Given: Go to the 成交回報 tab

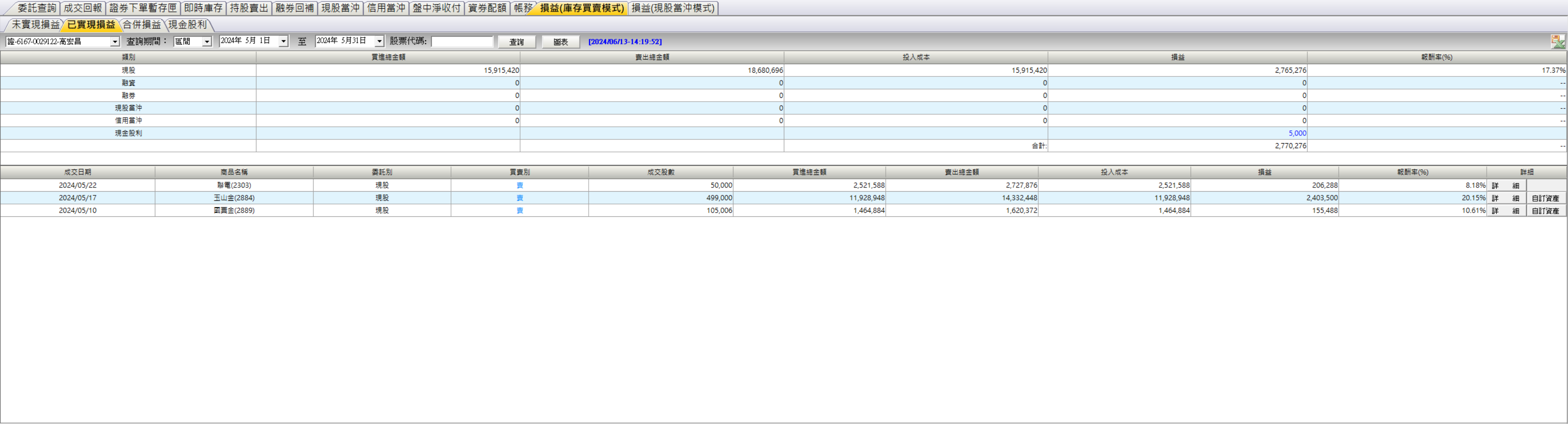Looking at the screenshot, I should pyautogui.click(x=83, y=8).
